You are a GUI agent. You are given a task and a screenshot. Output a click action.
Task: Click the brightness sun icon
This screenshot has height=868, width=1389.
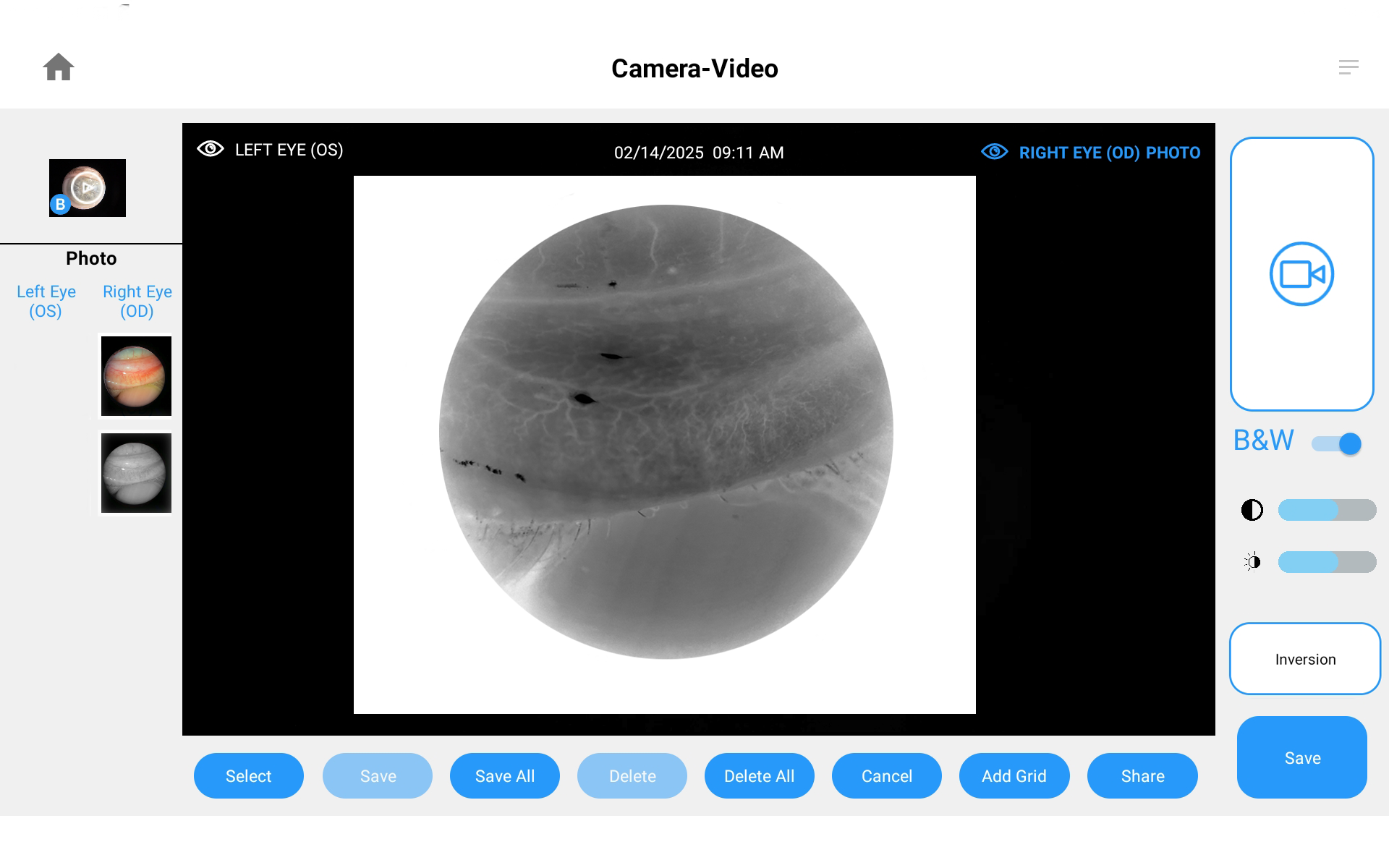[1252, 562]
